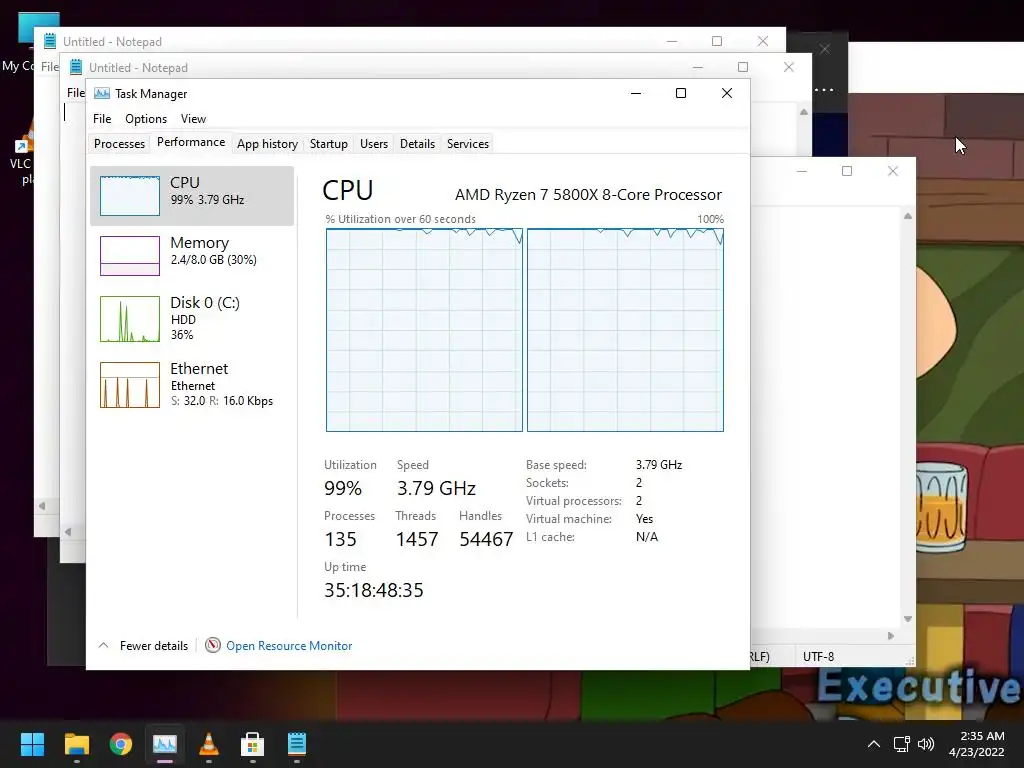This screenshot has width=1024, height=768.
Task: Show hidden system tray icons
Action: point(874,744)
